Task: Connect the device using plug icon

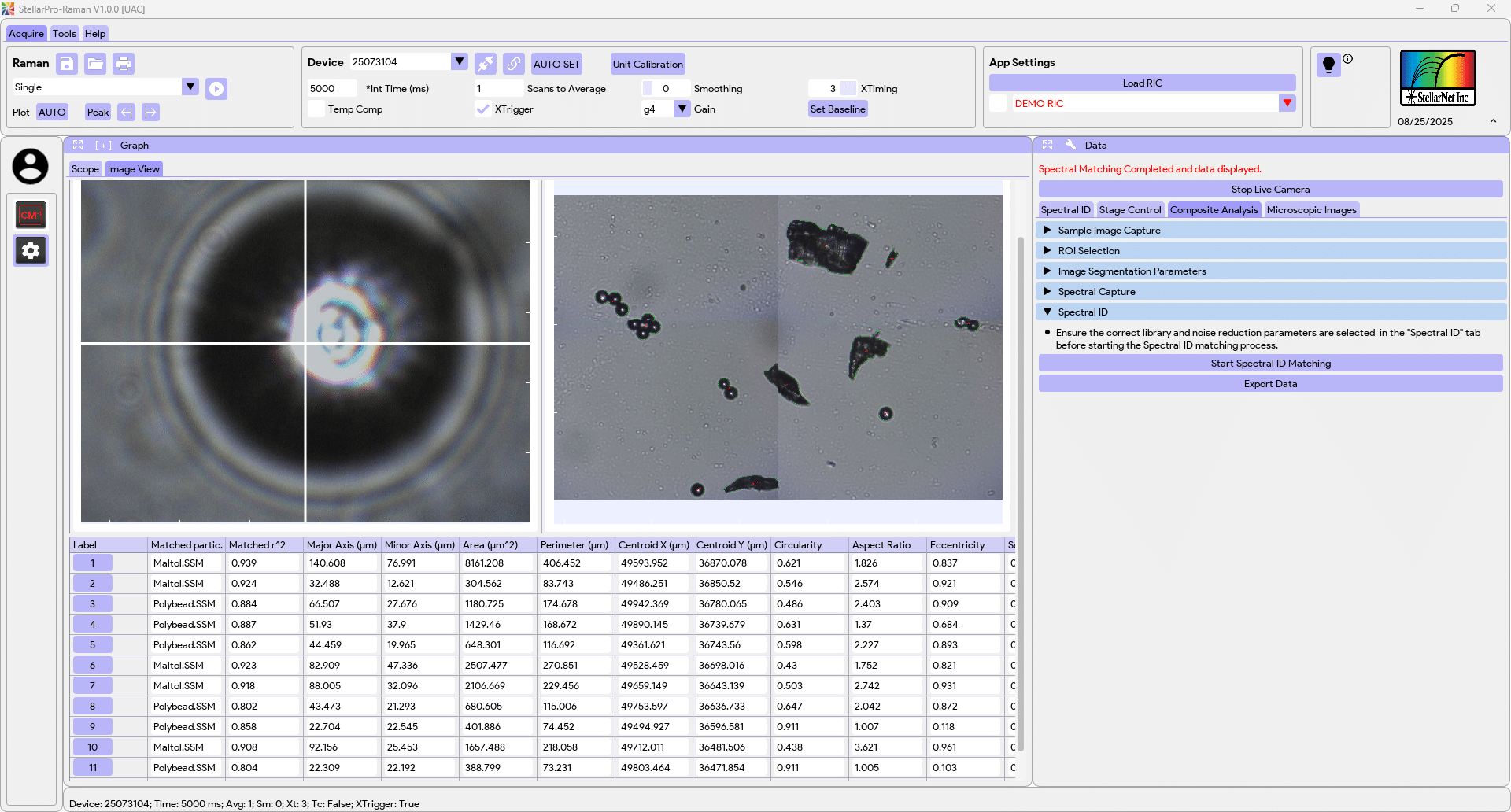Action: 486,64
